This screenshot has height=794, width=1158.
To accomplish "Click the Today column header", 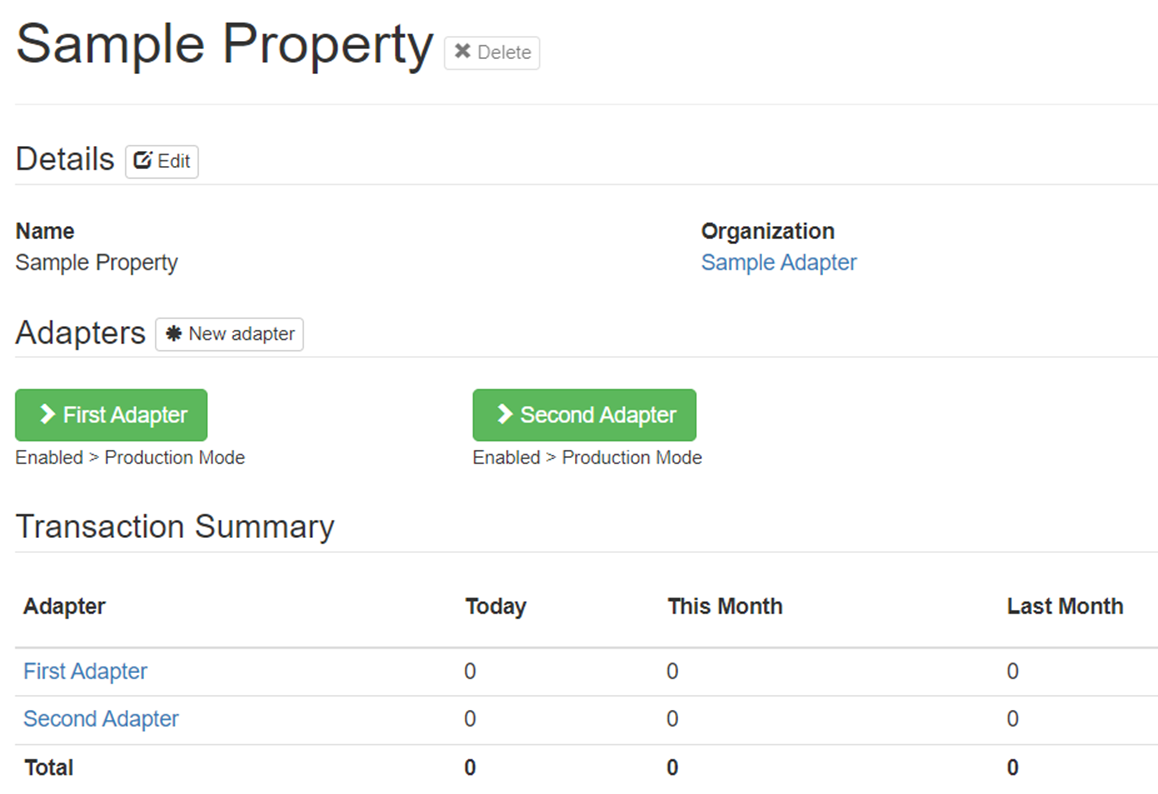I will pos(495,606).
